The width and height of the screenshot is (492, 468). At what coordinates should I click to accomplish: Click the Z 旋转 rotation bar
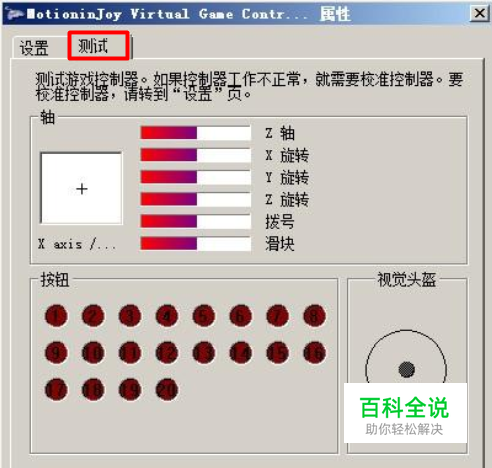[x=196, y=199]
